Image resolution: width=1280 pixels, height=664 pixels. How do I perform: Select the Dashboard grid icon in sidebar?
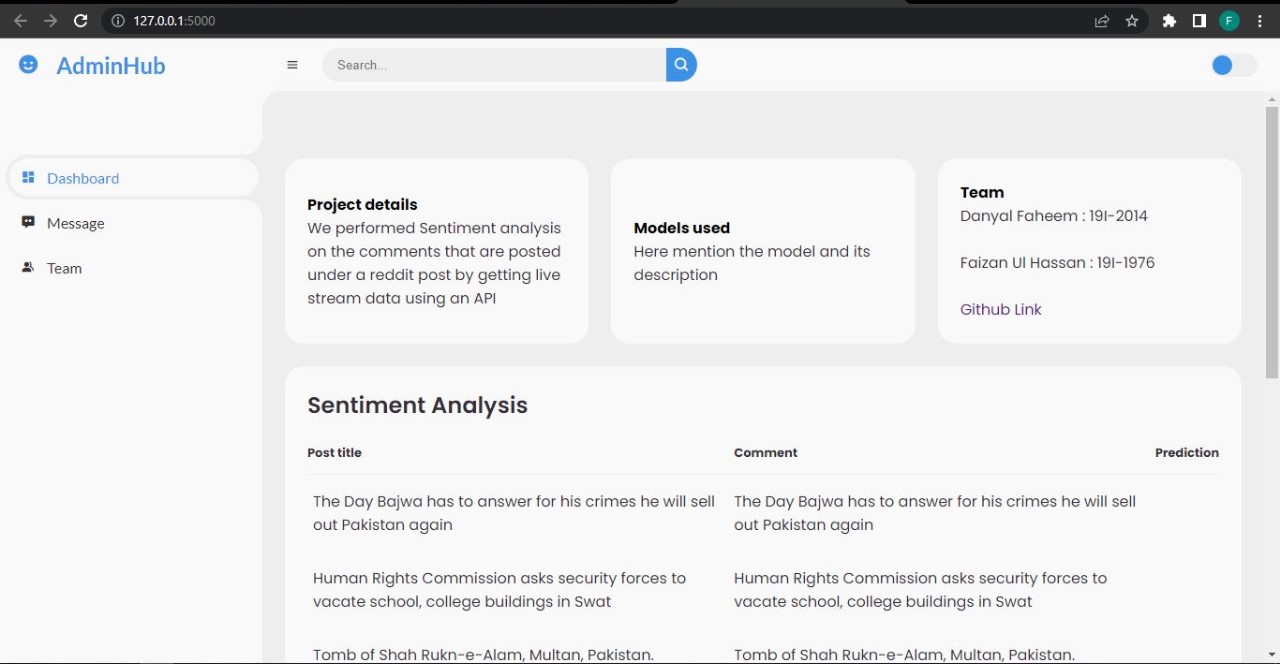pos(28,177)
